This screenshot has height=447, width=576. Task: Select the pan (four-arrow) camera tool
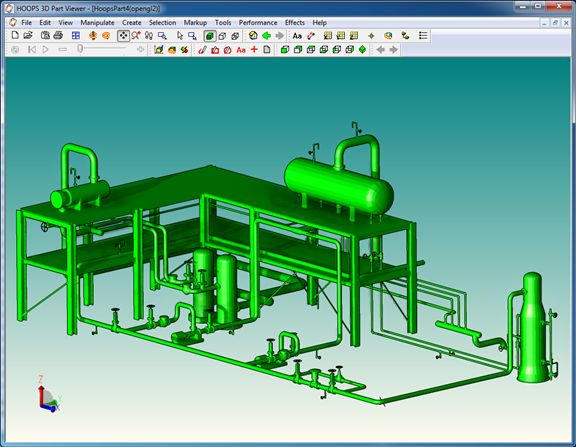coord(123,36)
